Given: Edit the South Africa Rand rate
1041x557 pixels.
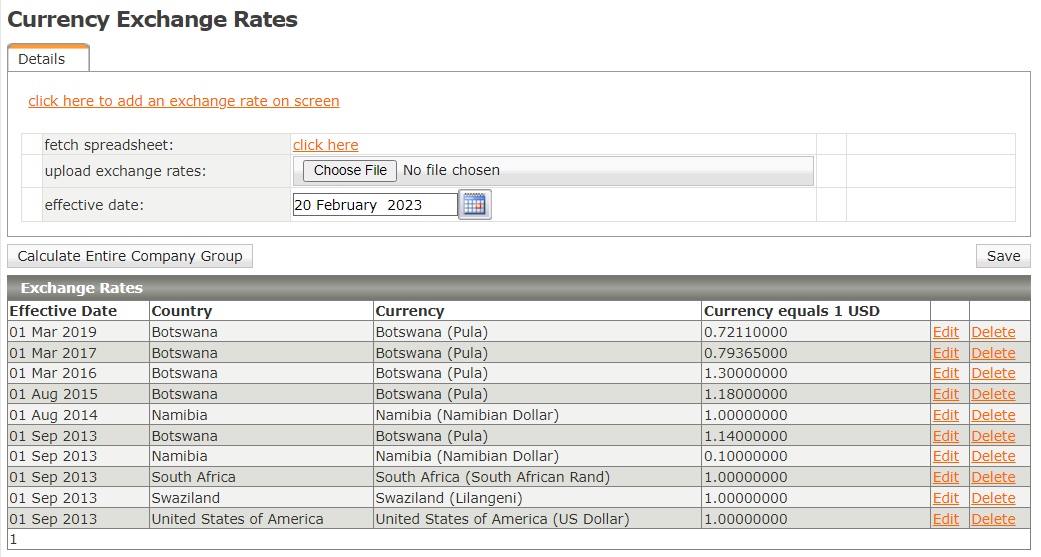Looking at the screenshot, I should tap(945, 477).
